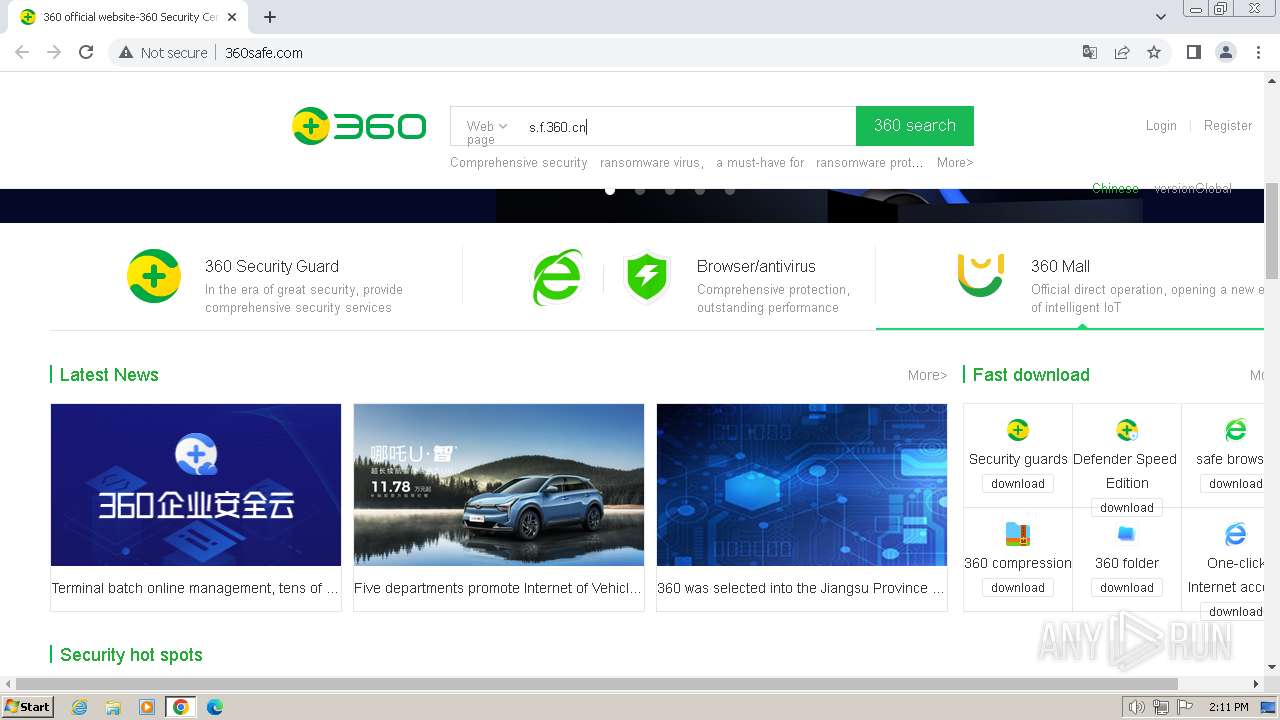Click the green 360 browser icon
1280x720 pixels.
coord(557,277)
